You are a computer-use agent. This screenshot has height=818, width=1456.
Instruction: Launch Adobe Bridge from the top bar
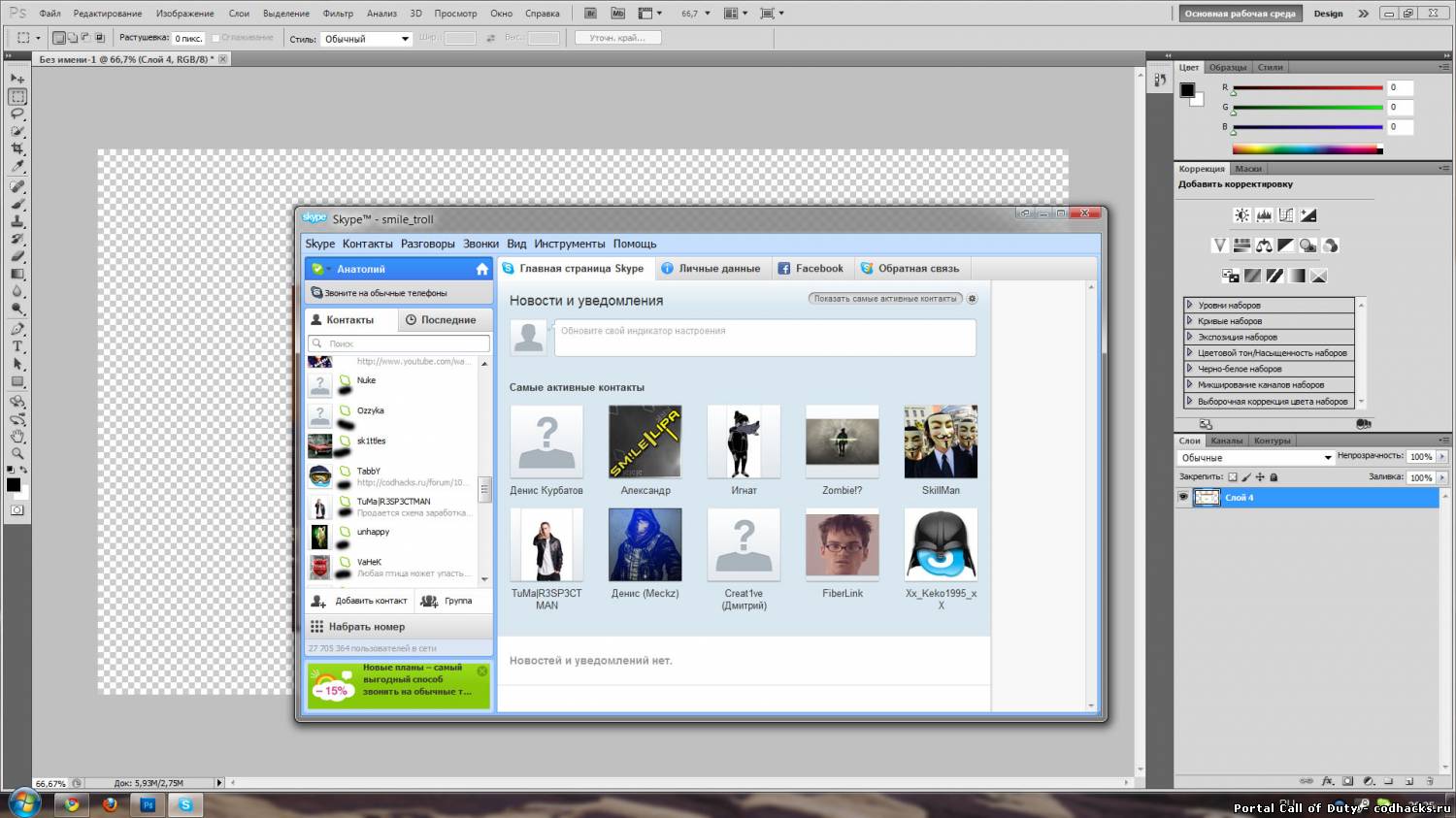[591, 14]
